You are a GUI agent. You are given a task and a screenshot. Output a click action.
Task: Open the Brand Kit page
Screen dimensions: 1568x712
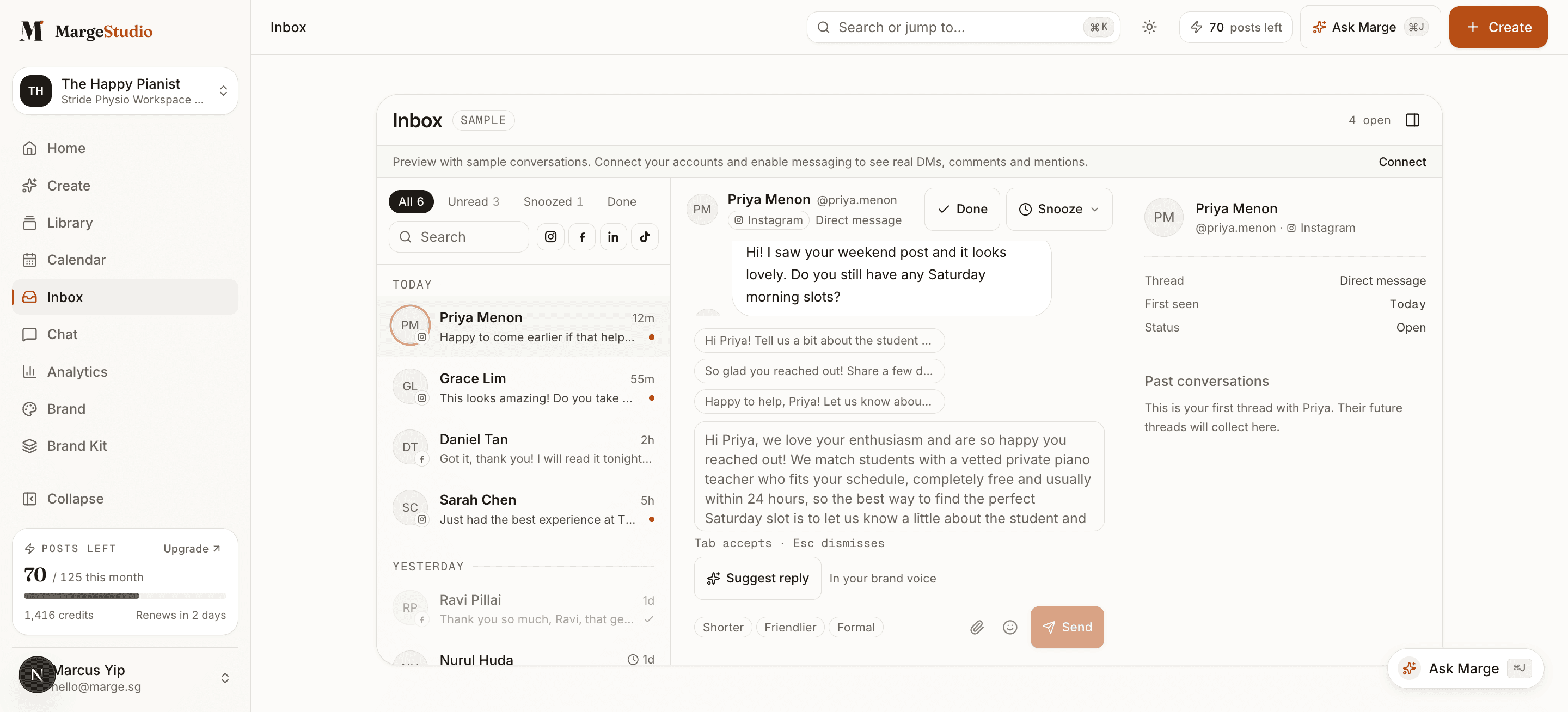click(125, 446)
